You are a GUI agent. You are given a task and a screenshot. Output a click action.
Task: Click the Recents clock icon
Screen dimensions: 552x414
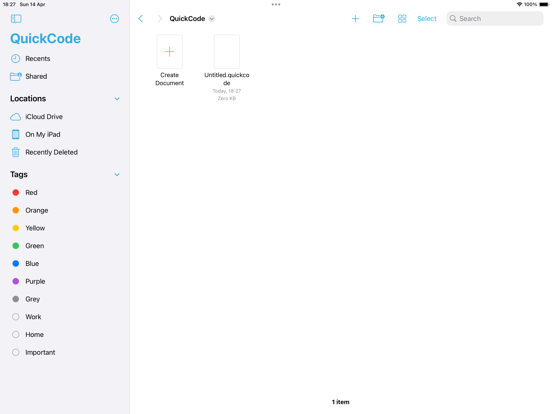pyautogui.click(x=15, y=58)
